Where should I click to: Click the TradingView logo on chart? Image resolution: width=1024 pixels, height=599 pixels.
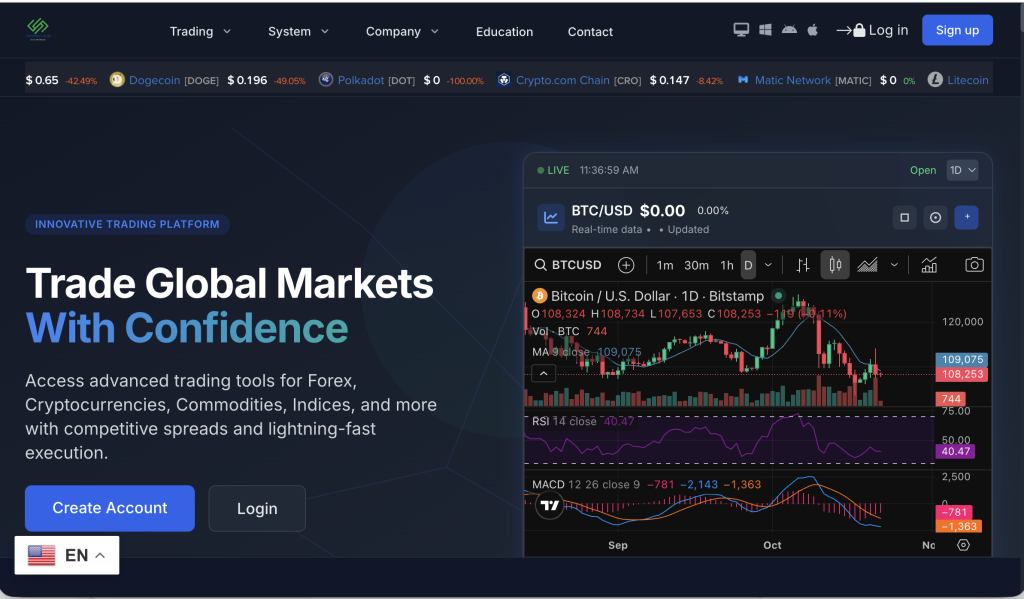coord(549,506)
